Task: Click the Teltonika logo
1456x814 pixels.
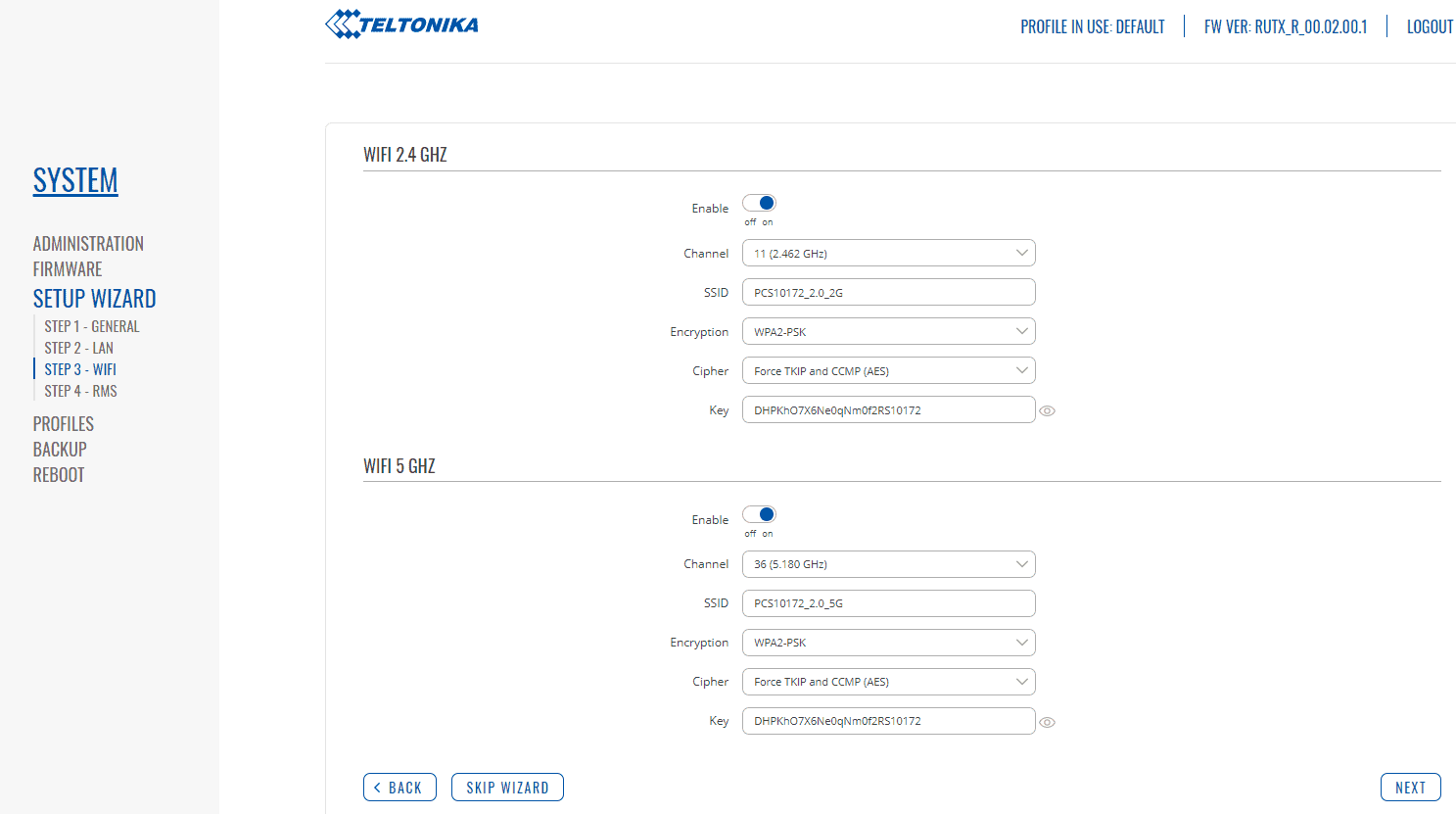Action: tap(401, 24)
